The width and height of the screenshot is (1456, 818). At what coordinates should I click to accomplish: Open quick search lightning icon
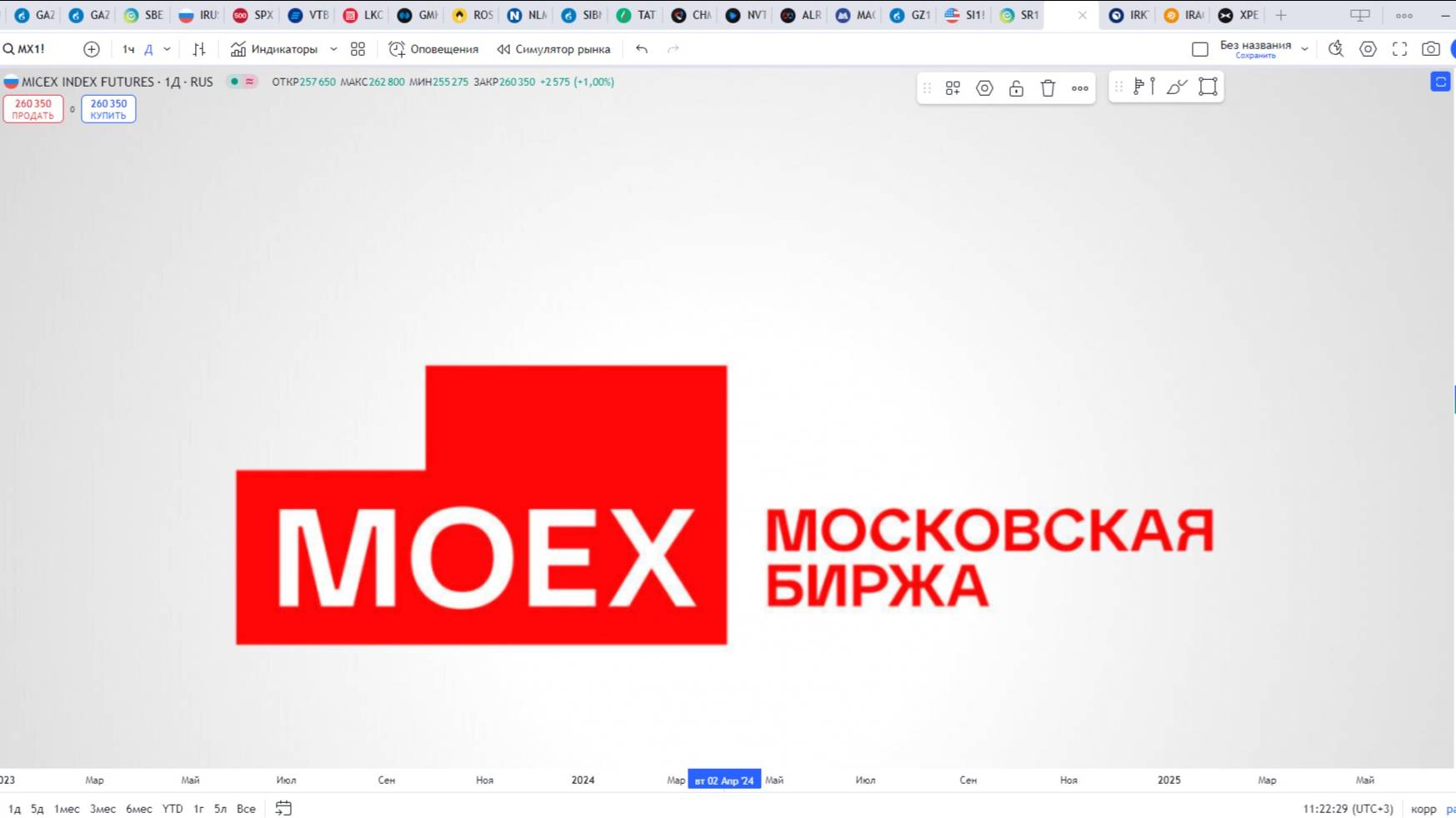[x=1336, y=49]
